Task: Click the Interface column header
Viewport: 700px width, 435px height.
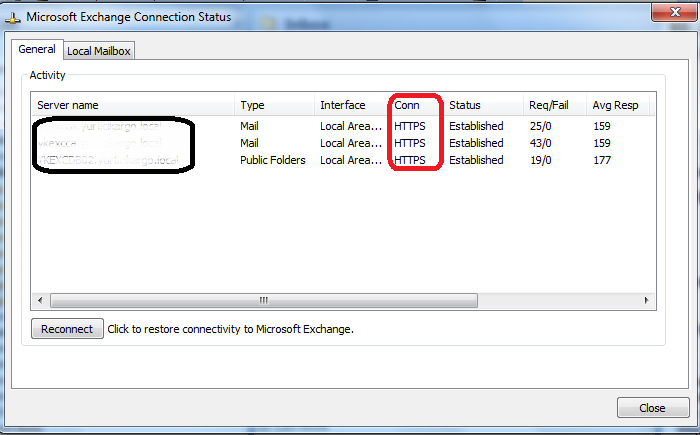Action: 351,105
